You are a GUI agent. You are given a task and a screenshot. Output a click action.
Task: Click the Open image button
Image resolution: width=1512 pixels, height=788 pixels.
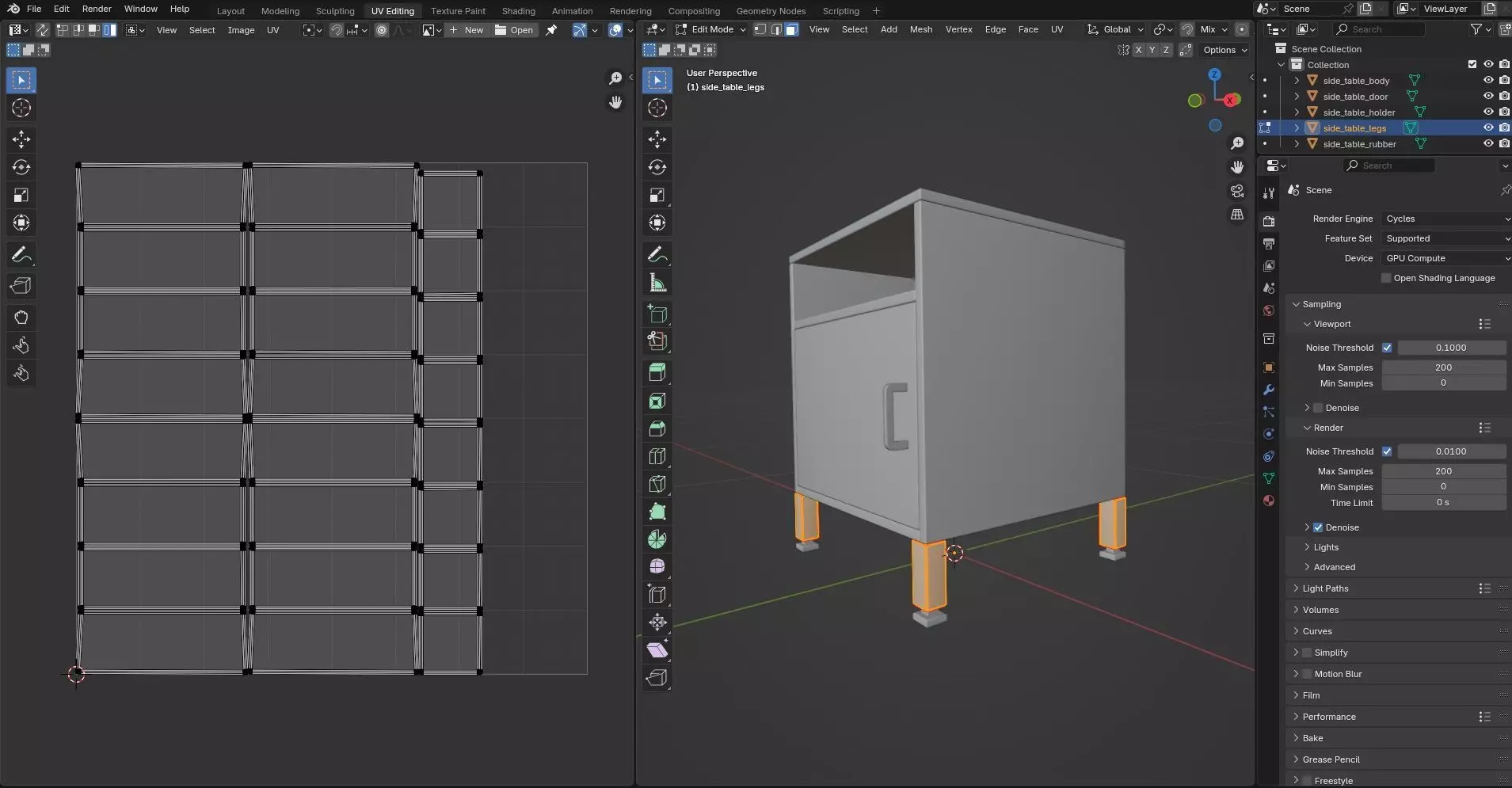pos(514,30)
